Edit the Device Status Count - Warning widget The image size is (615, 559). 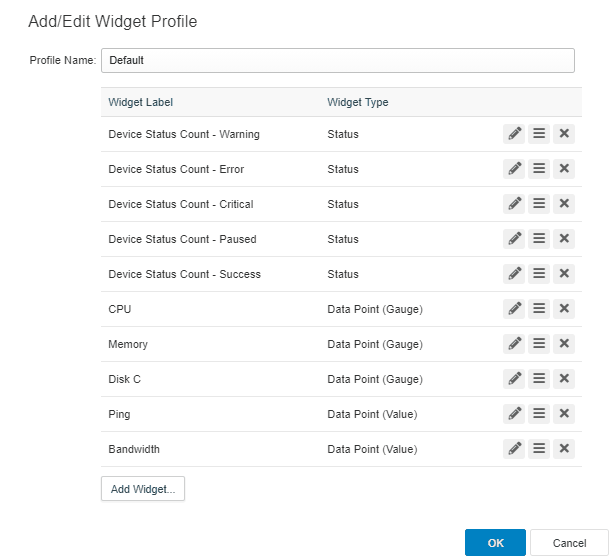514,134
